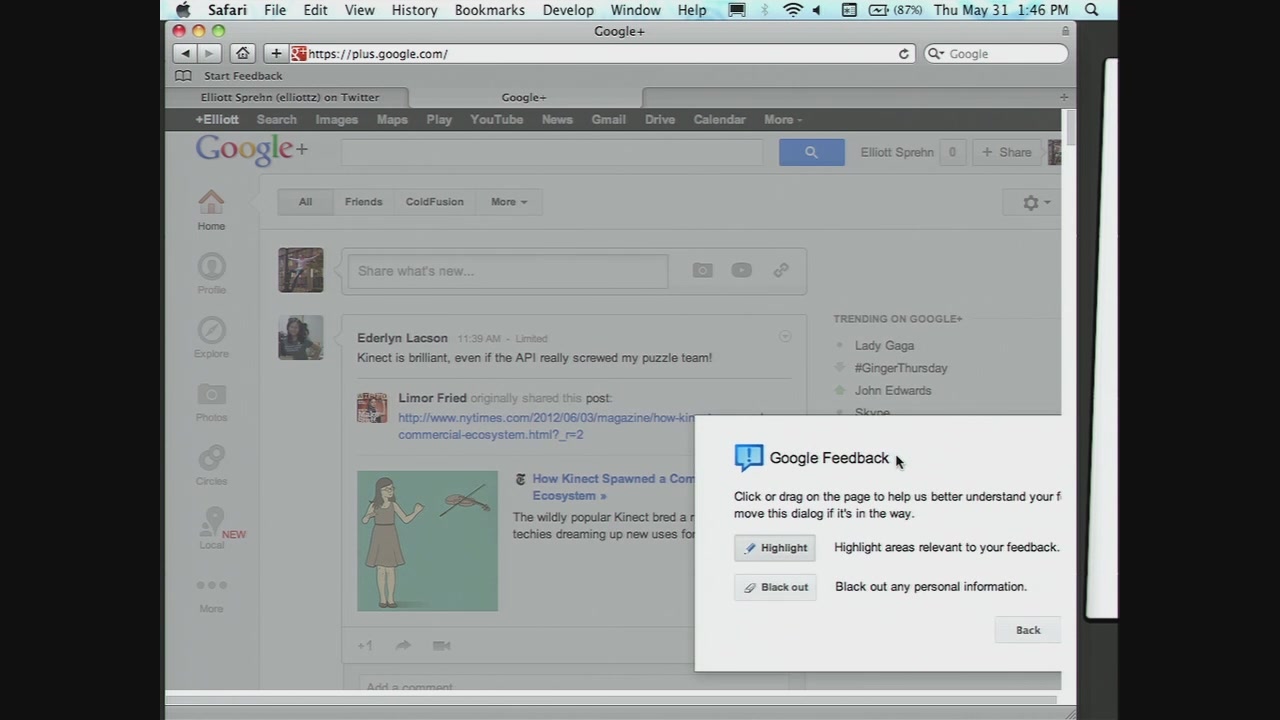Image resolution: width=1280 pixels, height=720 pixels.
Task: Enable the Highlight mode in Google Feedback
Action: point(775,548)
